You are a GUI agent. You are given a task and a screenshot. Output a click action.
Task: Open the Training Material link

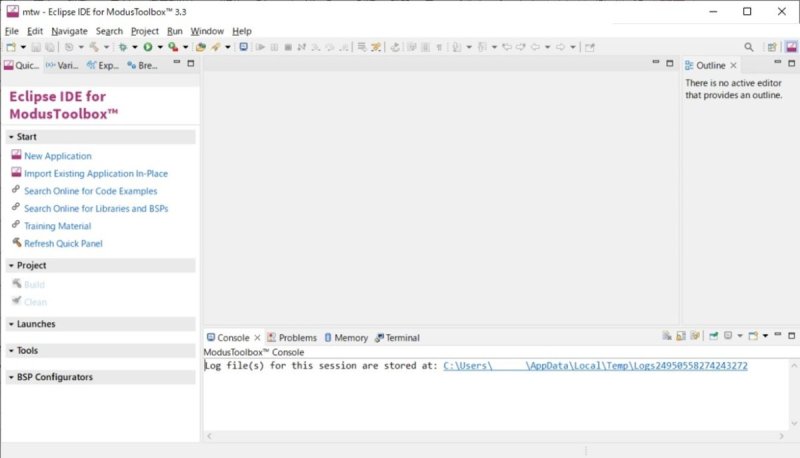click(x=58, y=226)
